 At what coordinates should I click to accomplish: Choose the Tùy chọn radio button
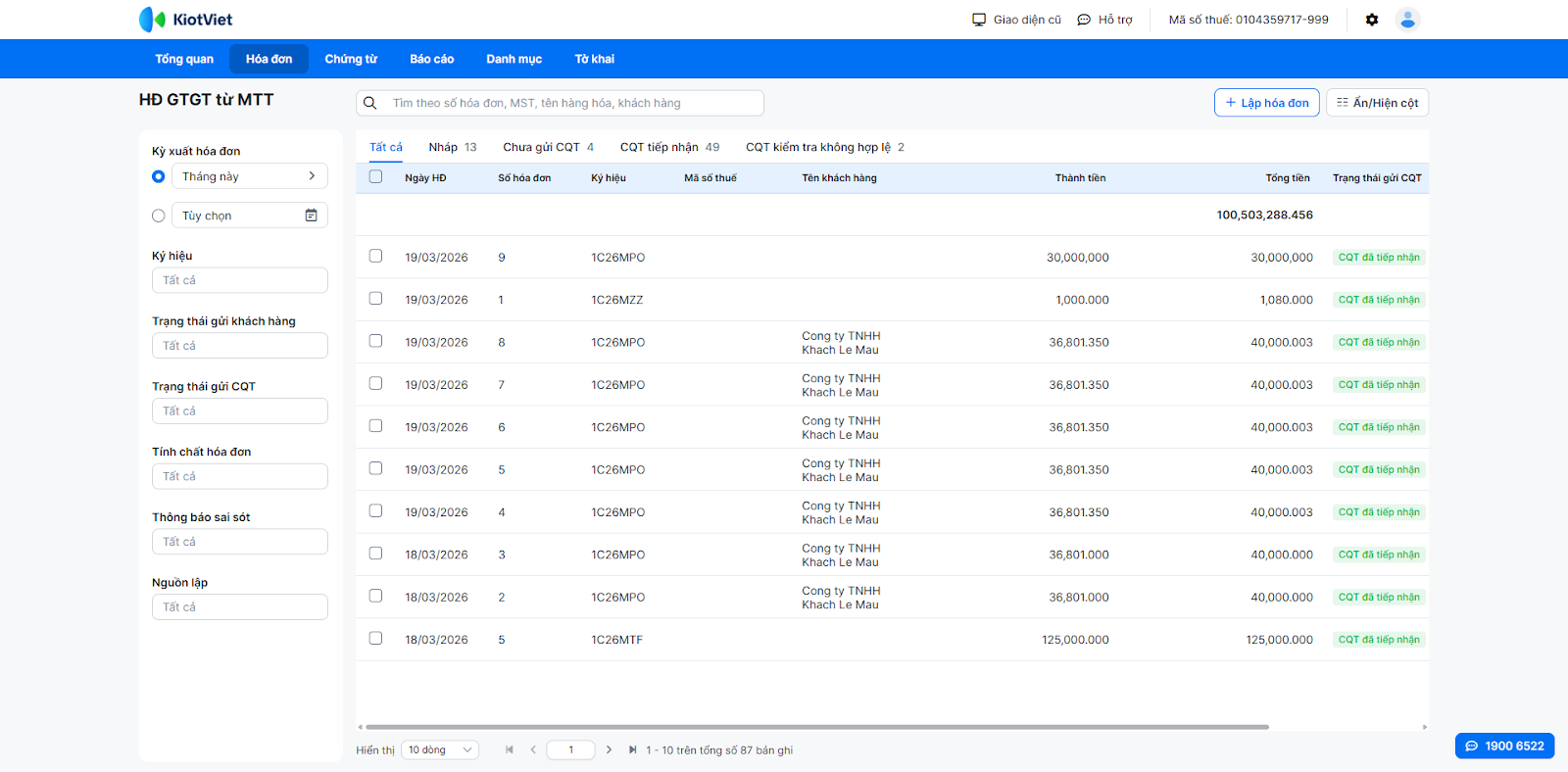coord(159,216)
